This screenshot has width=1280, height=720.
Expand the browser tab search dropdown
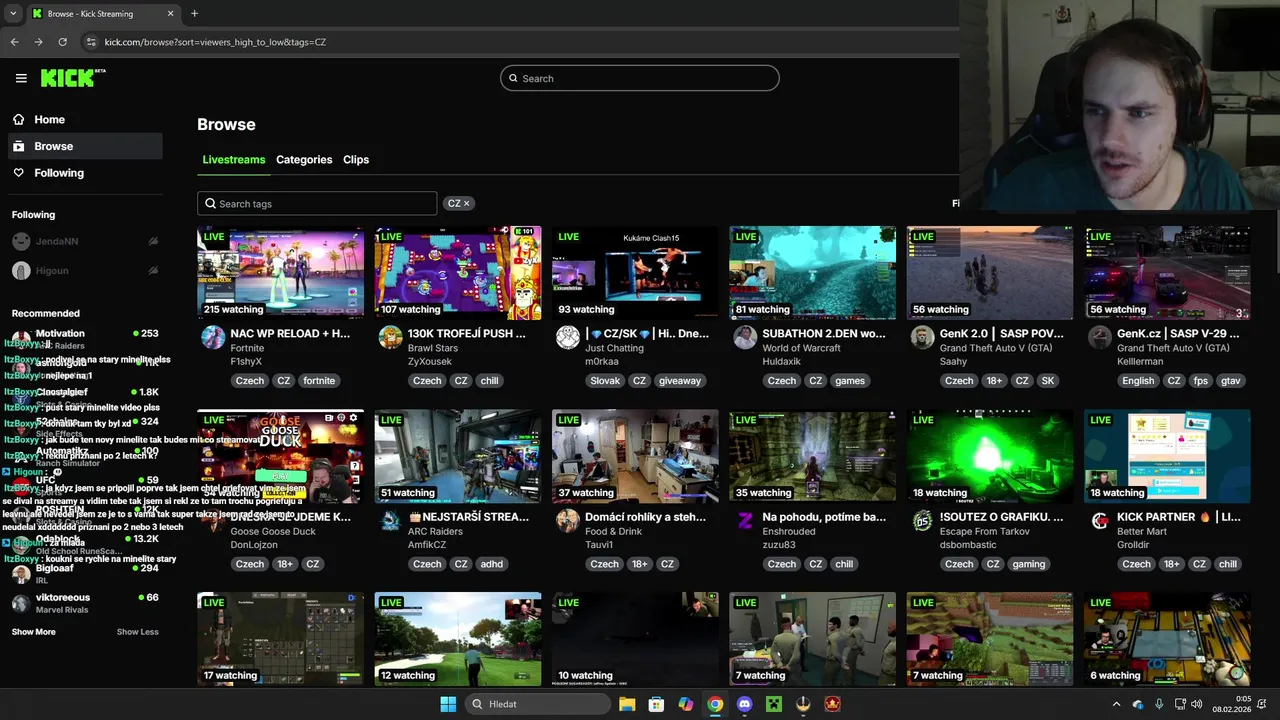pyautogui.click(x=13, y=13)
